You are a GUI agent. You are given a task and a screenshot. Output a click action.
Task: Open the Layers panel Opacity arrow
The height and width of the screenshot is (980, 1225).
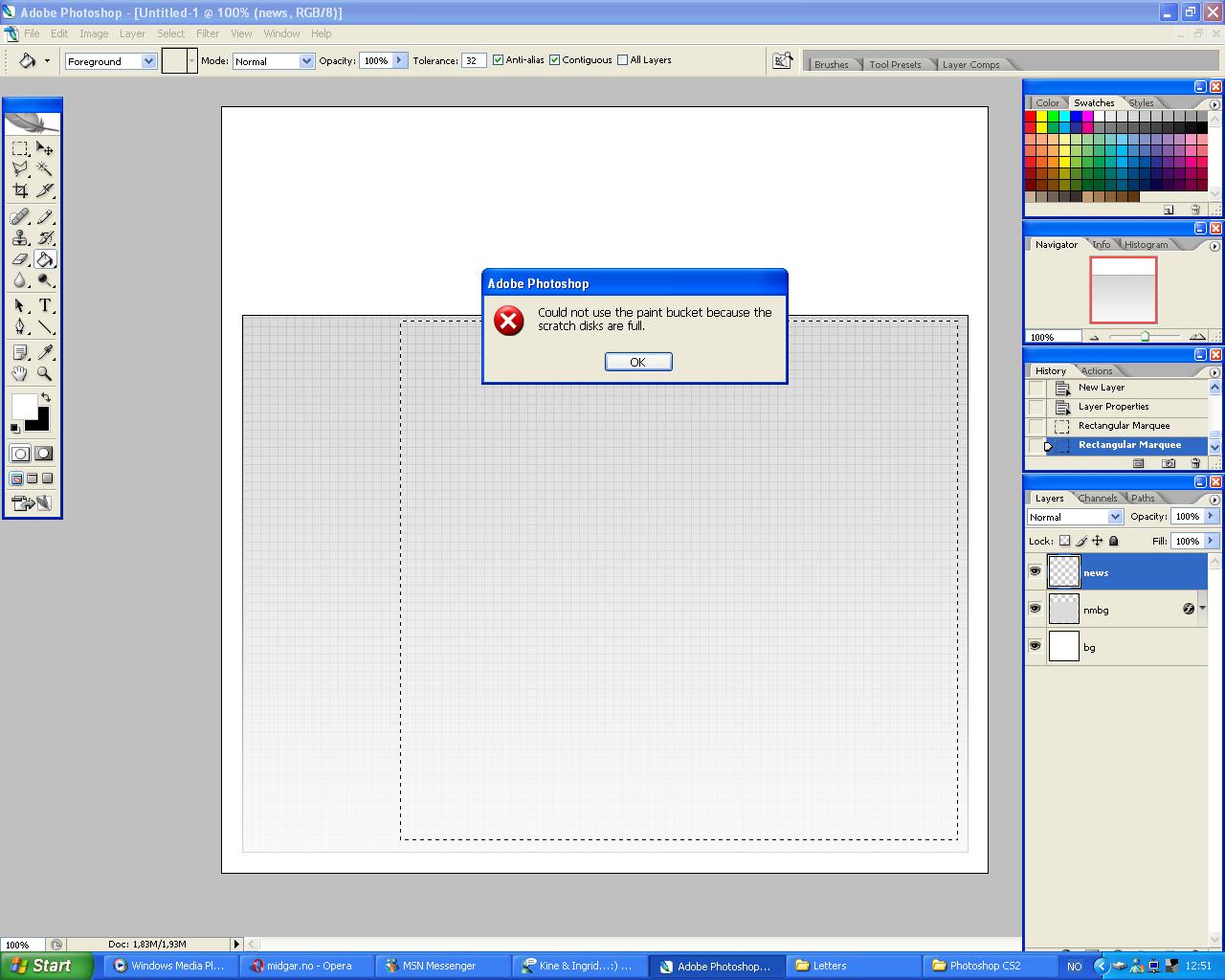[1211, 516]
